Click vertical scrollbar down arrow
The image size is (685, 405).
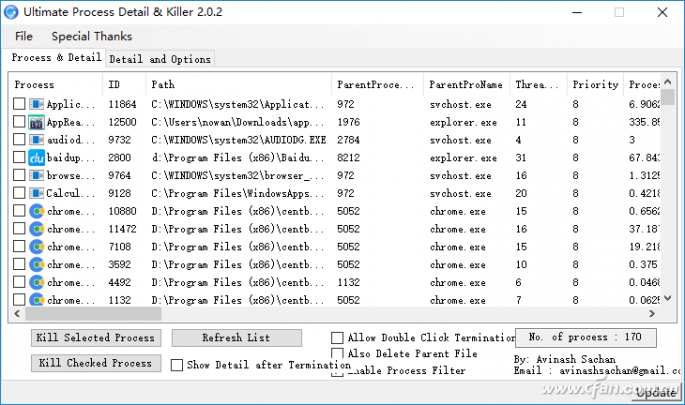[x=668, y=298]
